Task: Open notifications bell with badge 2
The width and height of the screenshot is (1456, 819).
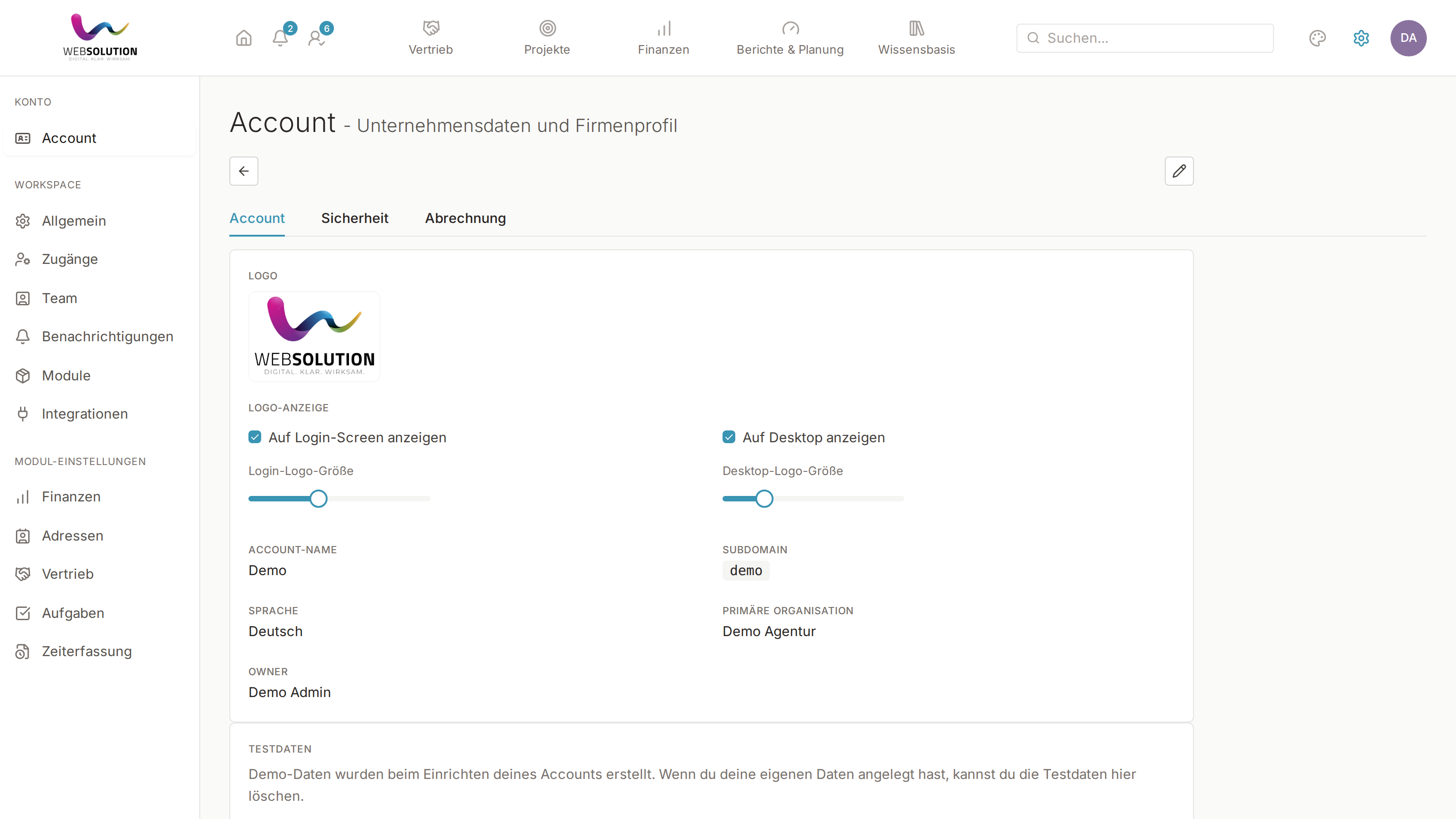Action: click(x=281, y=38)
